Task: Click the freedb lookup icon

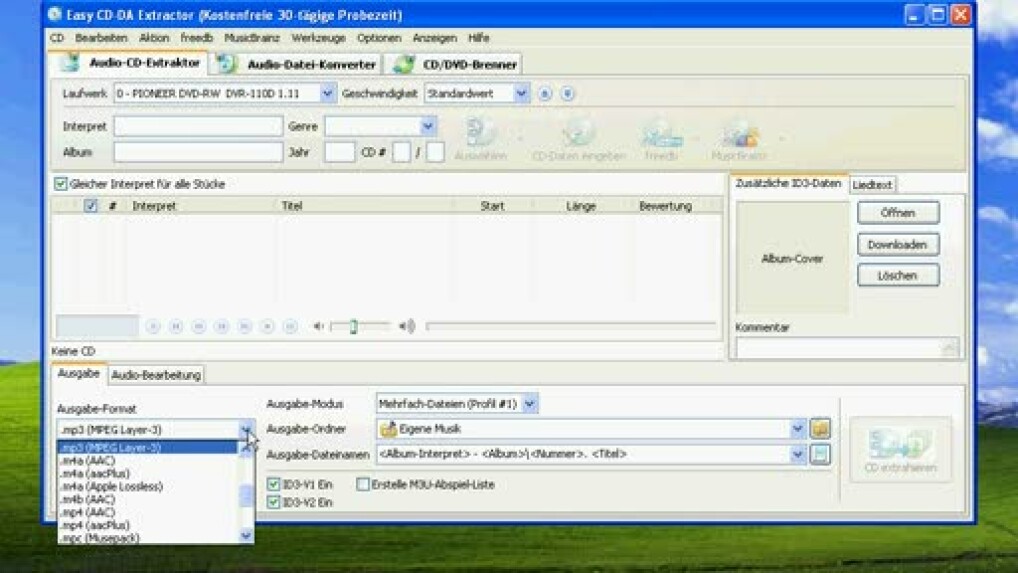Action: pos(661,135)
